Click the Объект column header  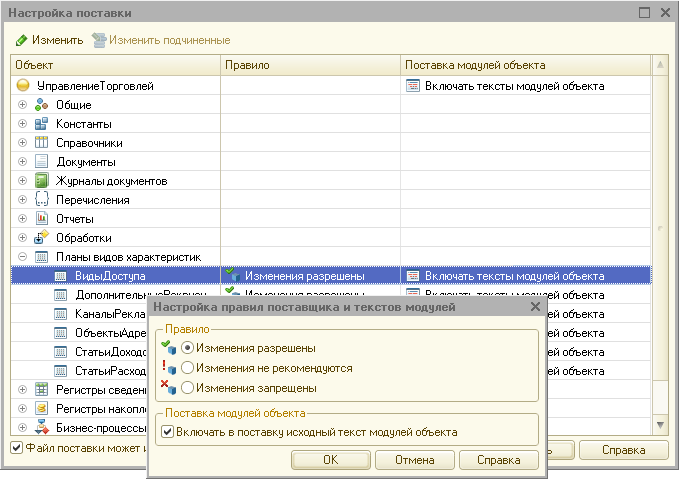[116, 65]
